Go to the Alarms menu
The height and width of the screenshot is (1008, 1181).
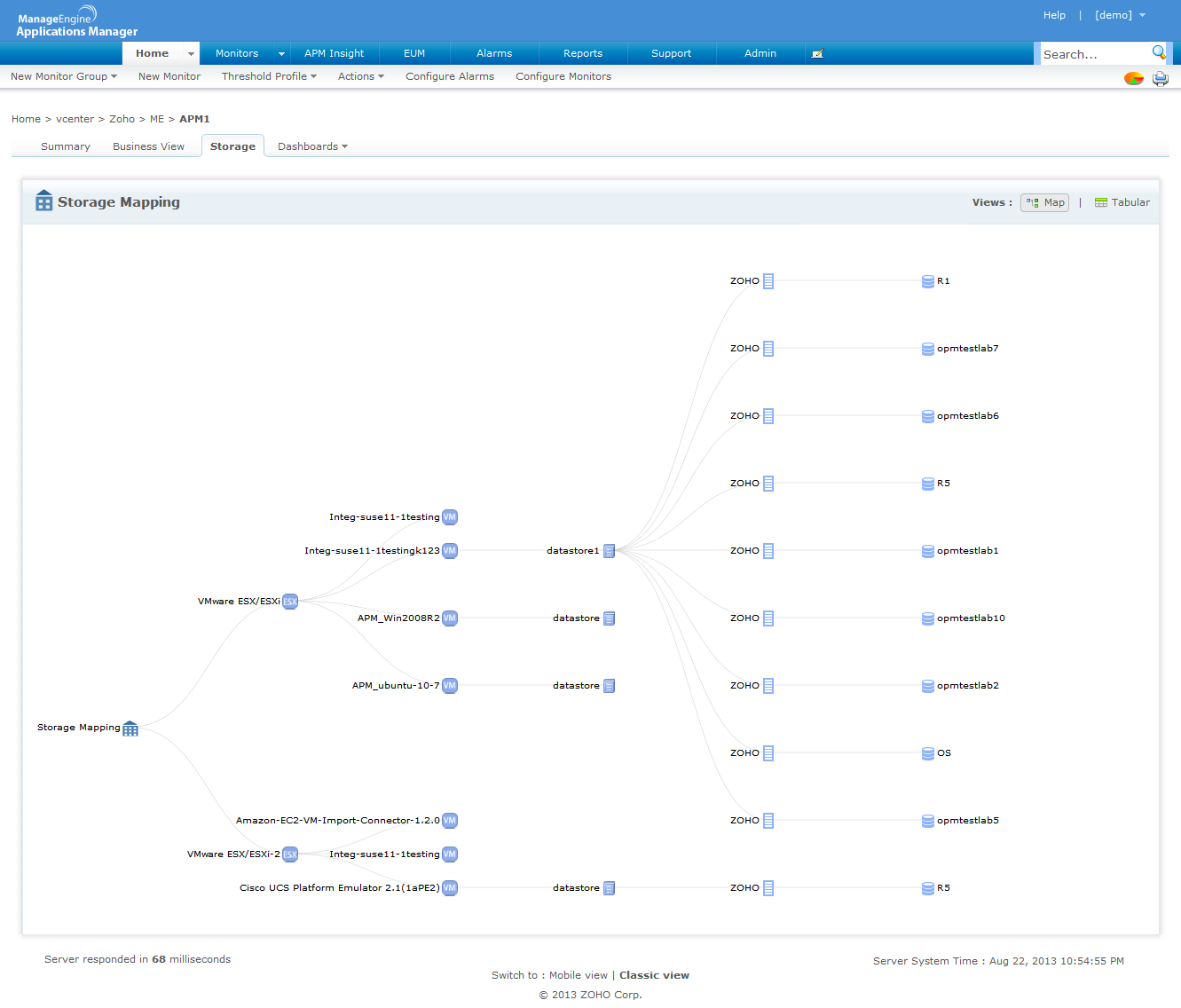(494, 53)
